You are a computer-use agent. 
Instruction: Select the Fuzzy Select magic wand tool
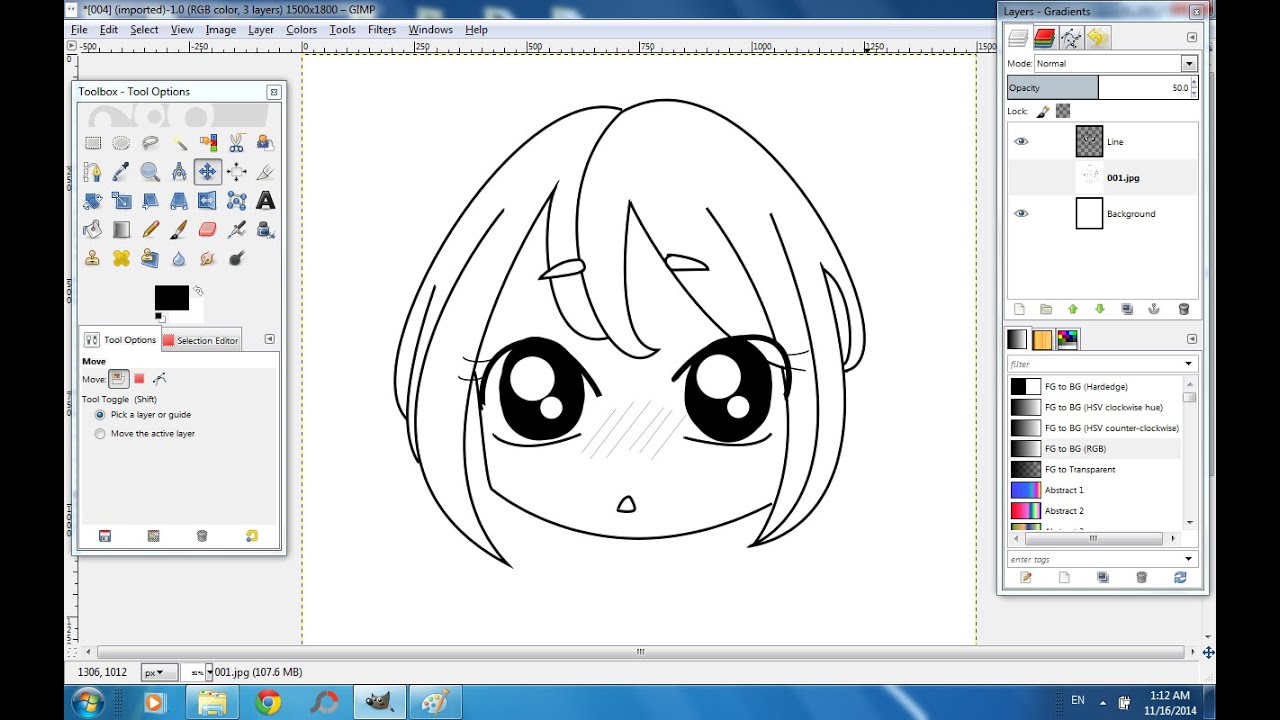tap(179, 143)
